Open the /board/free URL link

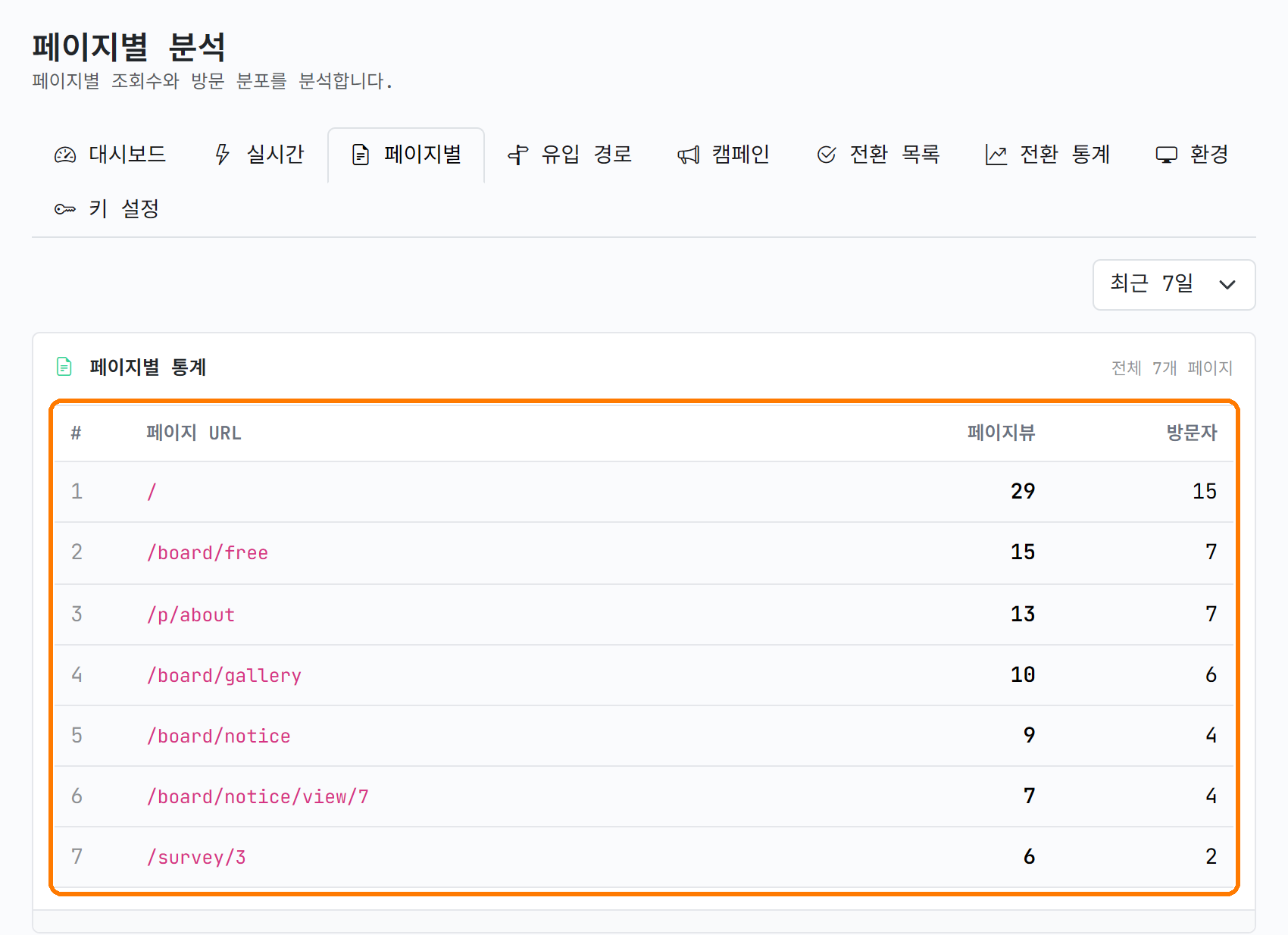[208, 553]
